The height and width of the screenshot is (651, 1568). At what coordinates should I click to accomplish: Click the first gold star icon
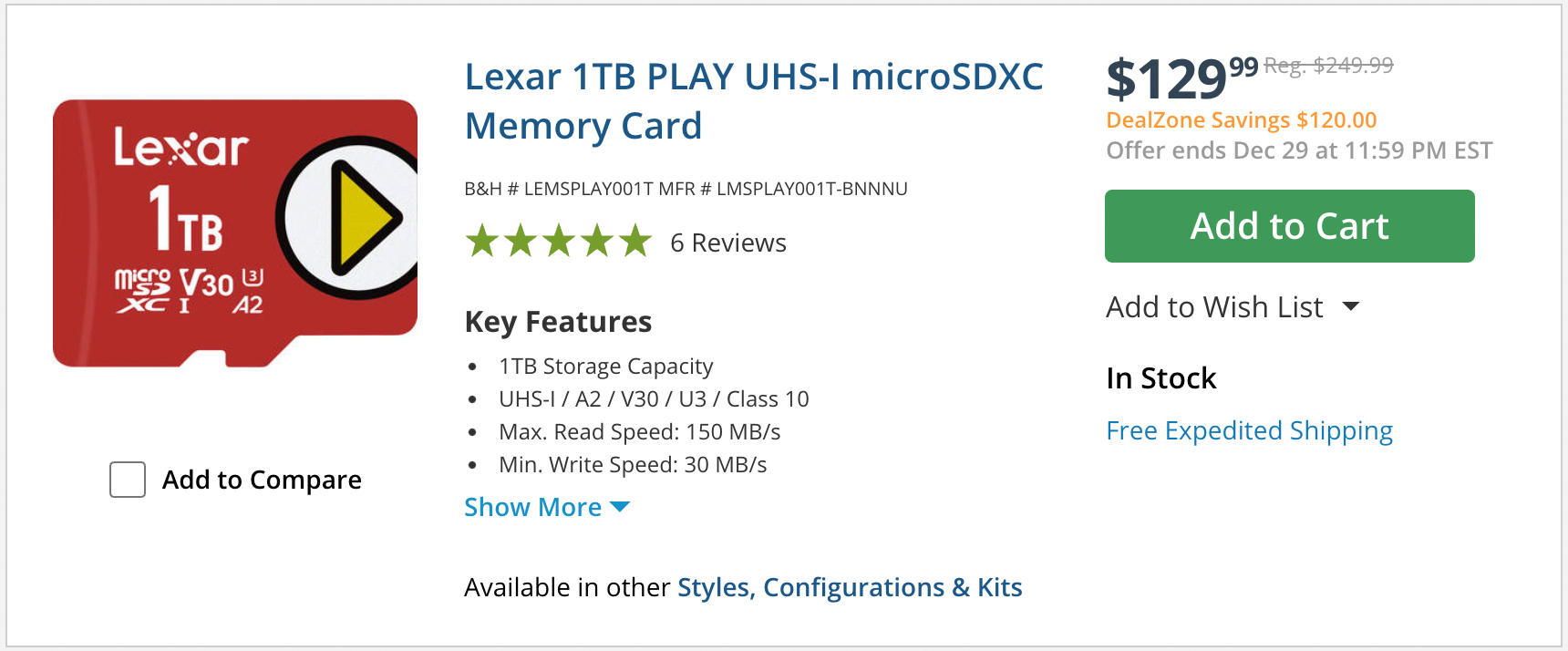(x=484, y=243)
